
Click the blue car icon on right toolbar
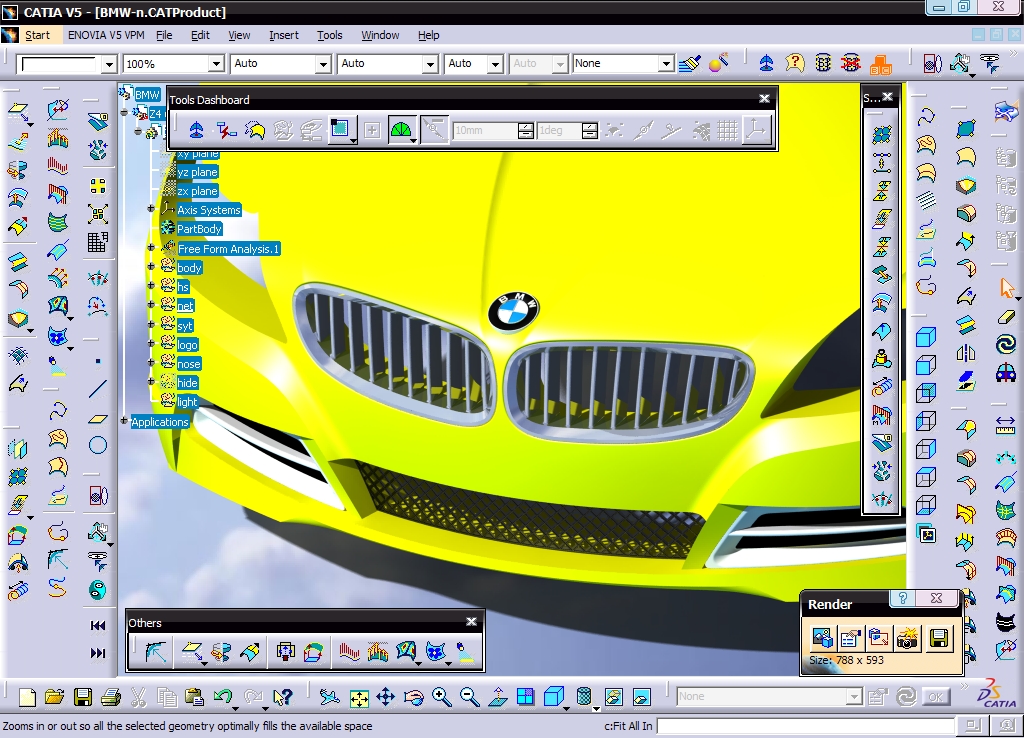(x=1006, y=372)
